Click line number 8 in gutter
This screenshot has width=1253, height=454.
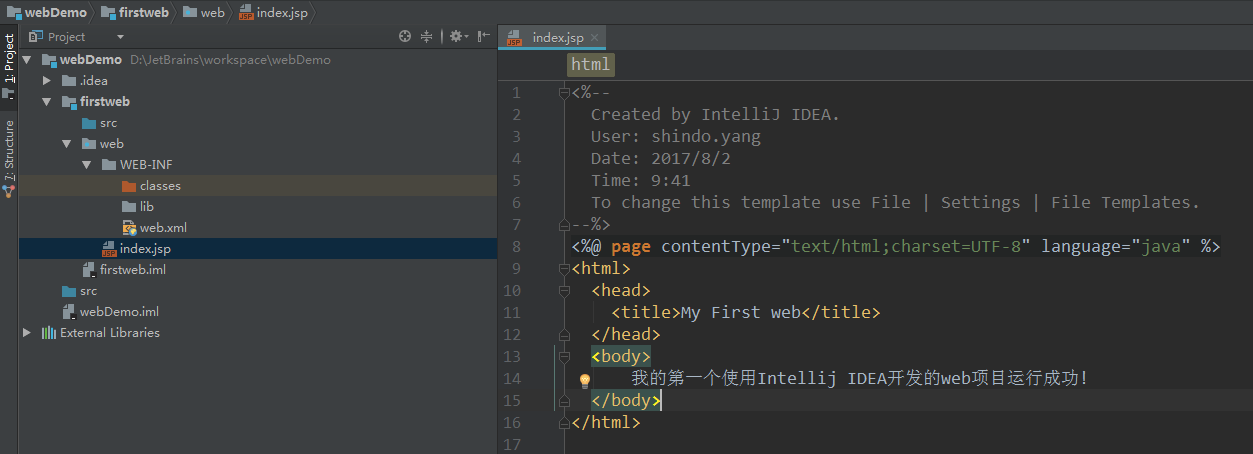pyautogui.click(x=516, y=247)
